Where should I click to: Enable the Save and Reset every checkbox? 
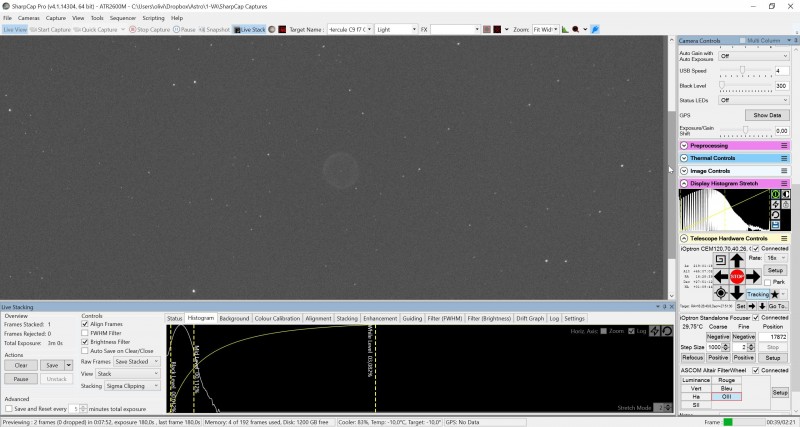point(9,409)
